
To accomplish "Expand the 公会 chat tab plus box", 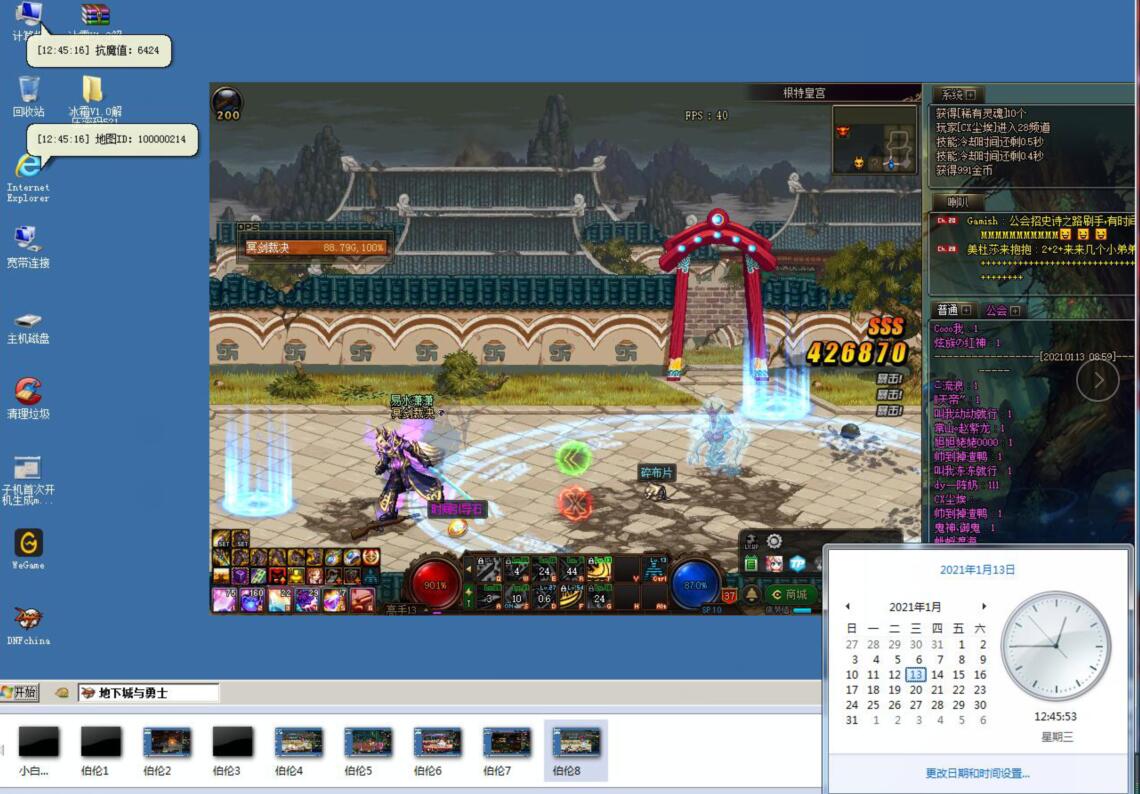I will pos(1015,310).
